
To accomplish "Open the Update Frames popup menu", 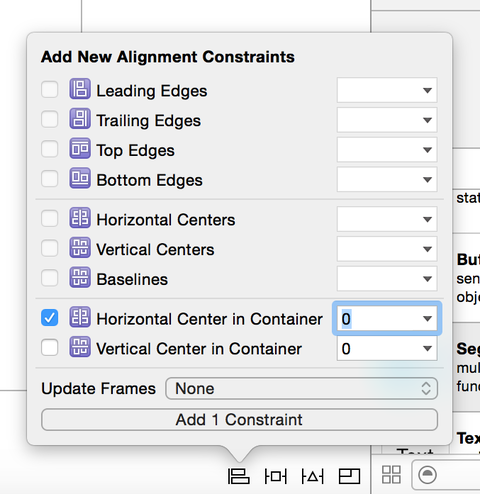I will click(301, 388).
